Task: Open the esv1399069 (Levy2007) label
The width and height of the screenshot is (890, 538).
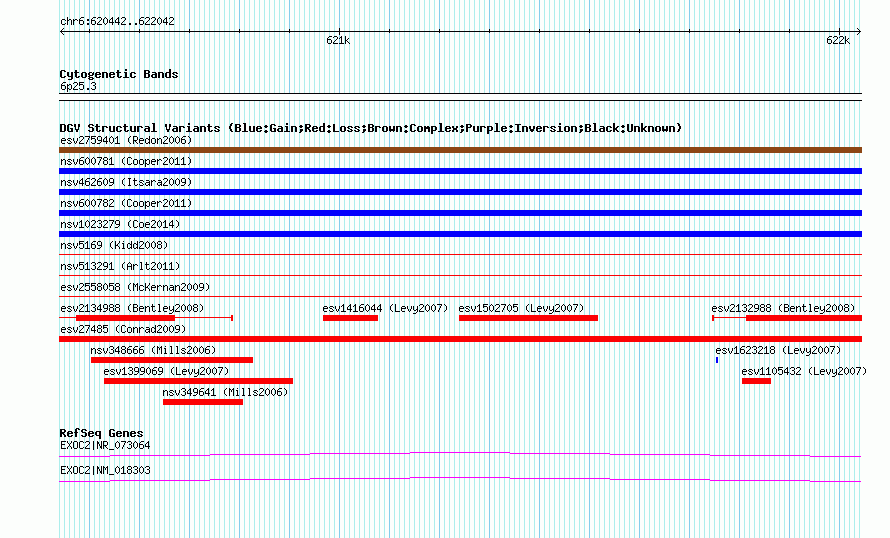Action: click(166, 371)
